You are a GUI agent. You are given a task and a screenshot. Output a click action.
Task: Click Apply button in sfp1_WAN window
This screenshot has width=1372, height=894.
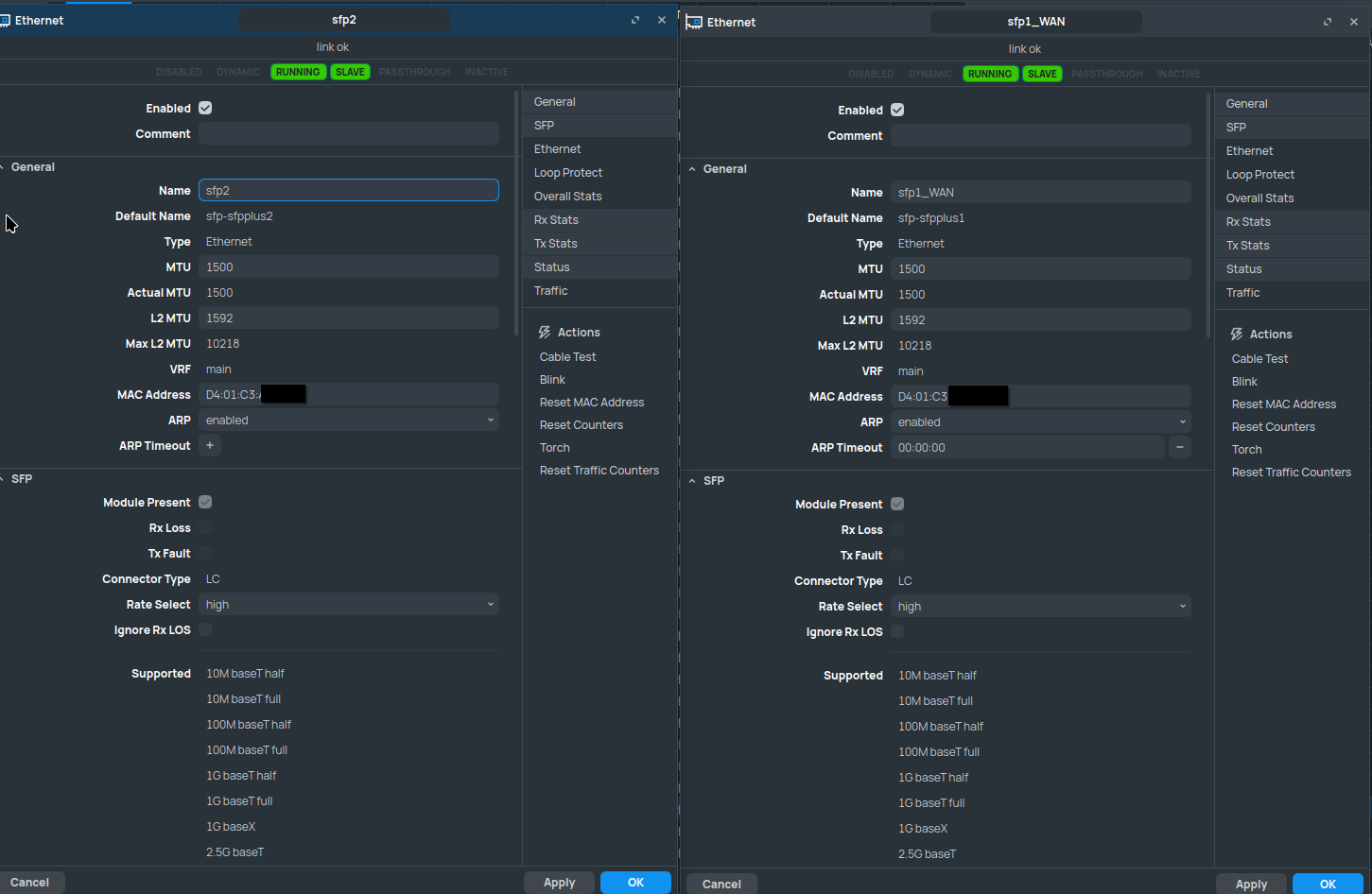[x=1251, y=885]
